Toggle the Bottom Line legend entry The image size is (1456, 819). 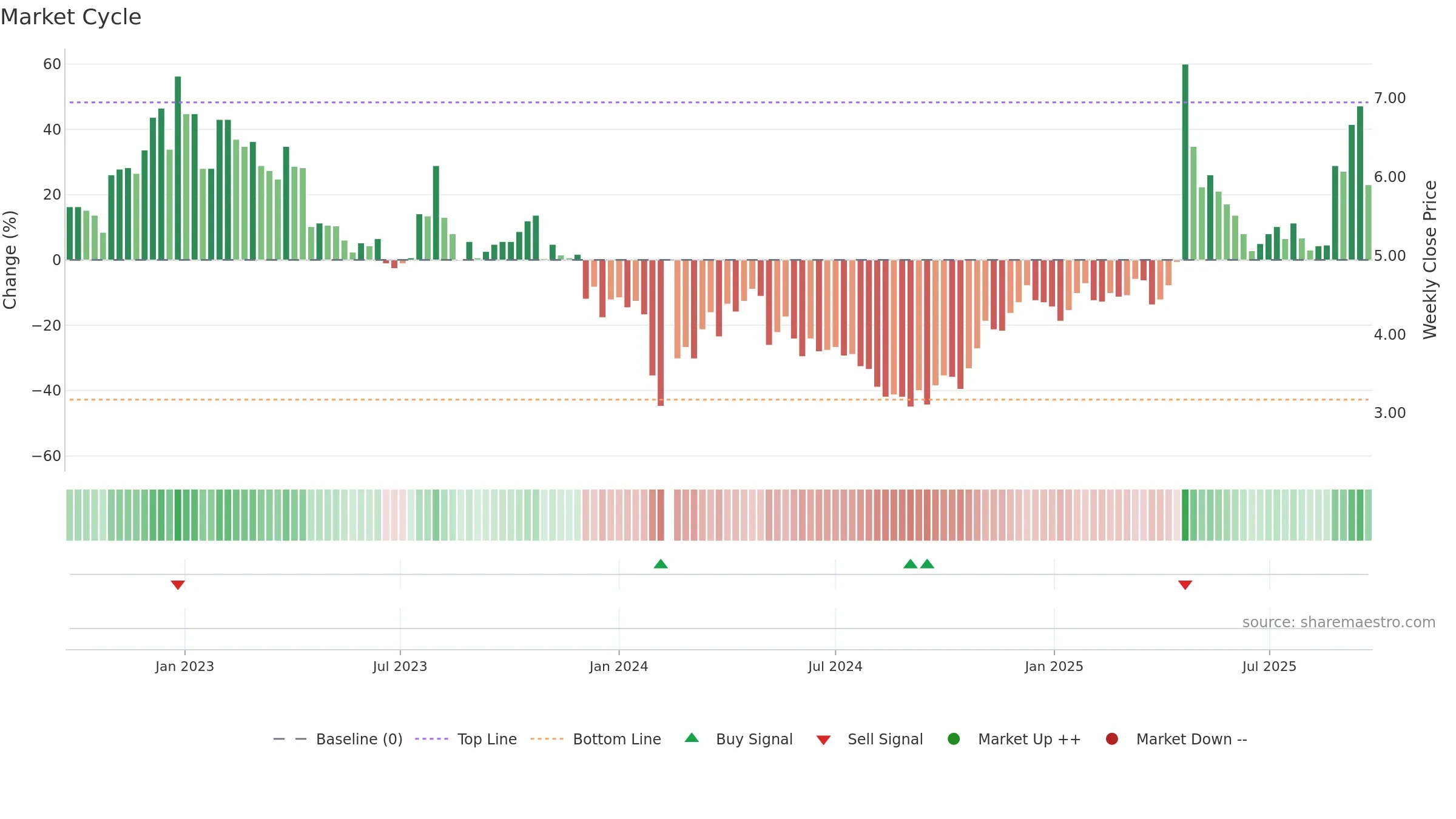coord(596,739)
